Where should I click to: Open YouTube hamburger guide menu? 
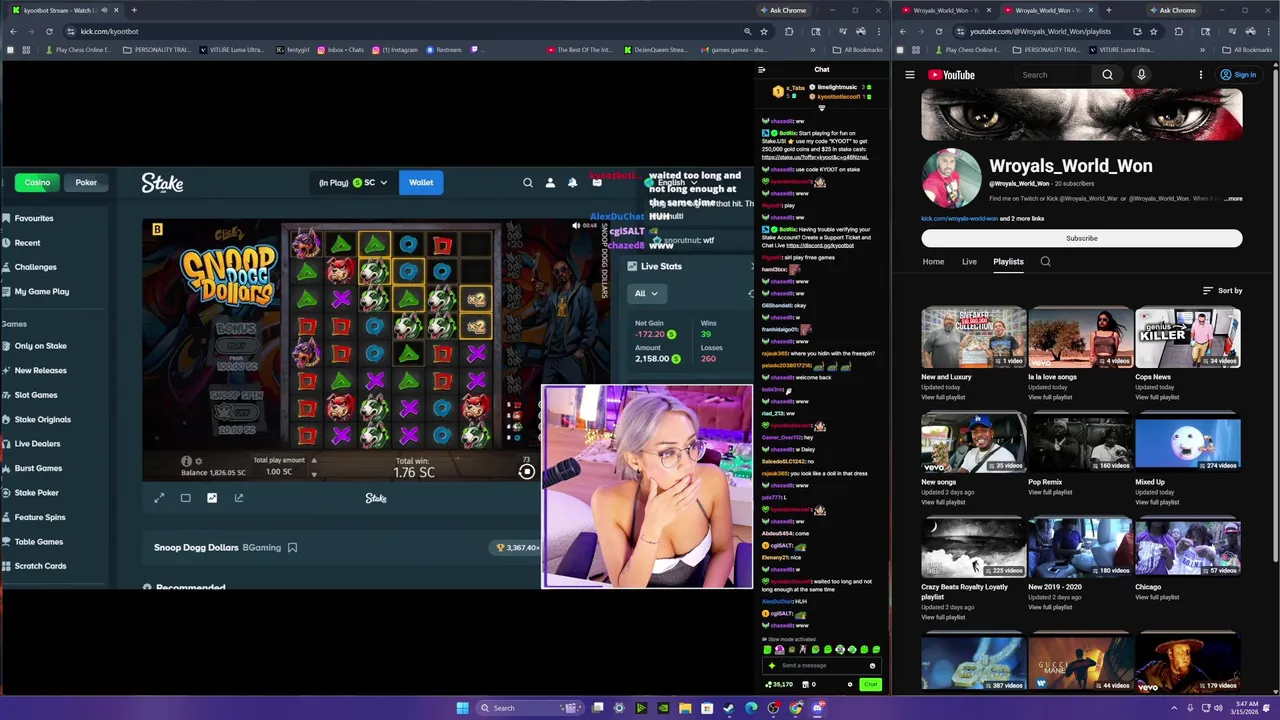point(910,75)
